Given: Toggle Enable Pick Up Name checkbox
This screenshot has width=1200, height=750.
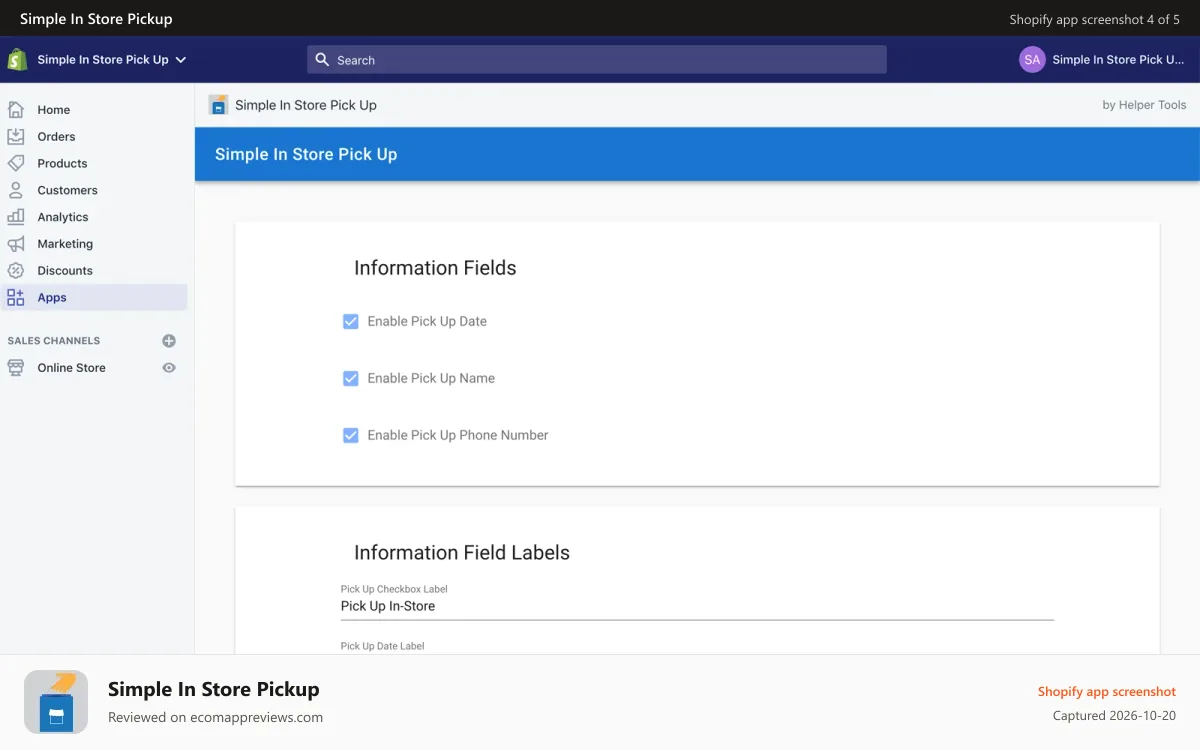Looking at the screenshot, I should click(351, 378).
